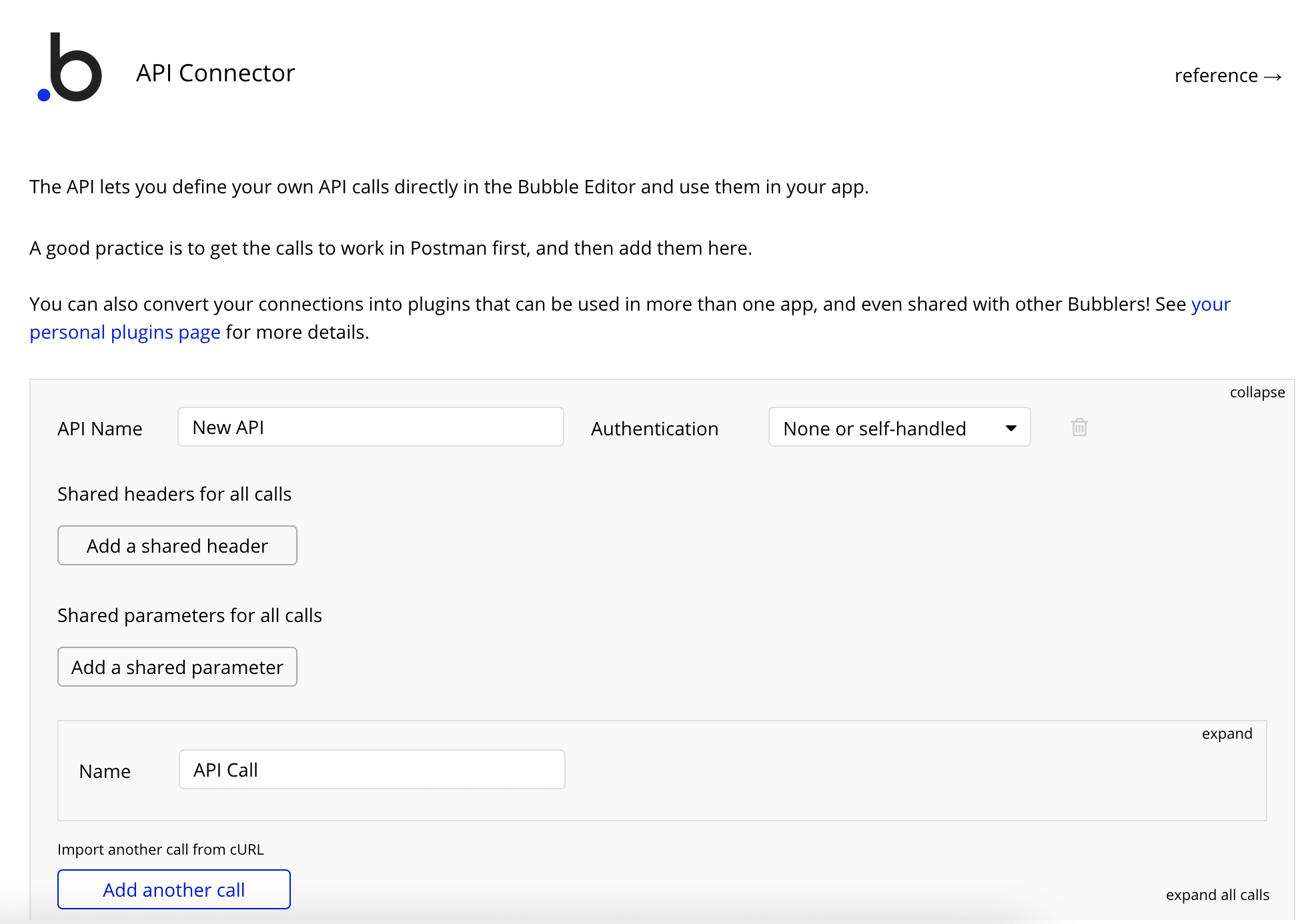The width and height of the screenshot is (1310, 924).
Task: Click Add a shared header button
Action: (177, 546)
